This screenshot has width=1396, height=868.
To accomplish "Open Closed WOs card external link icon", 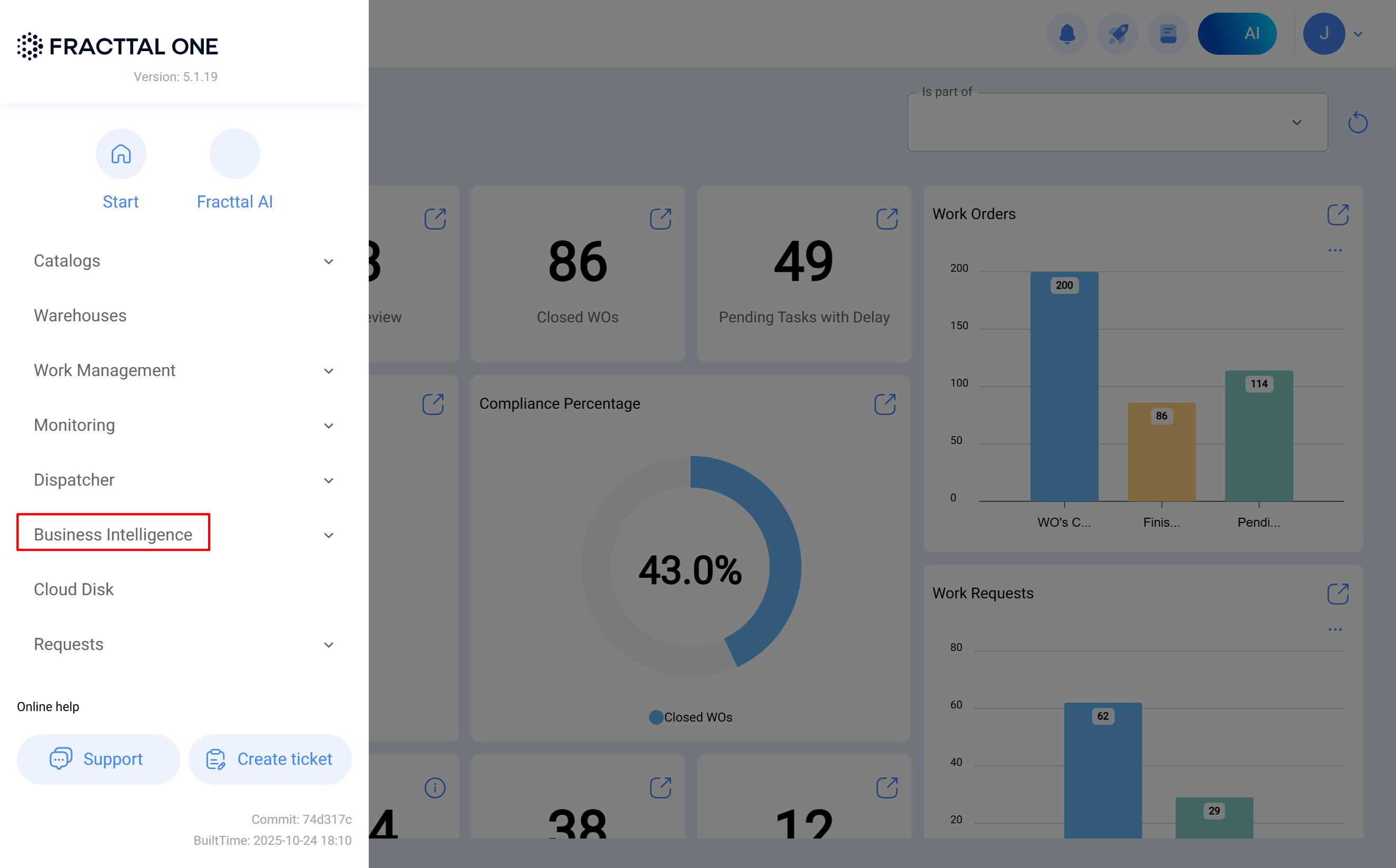I will coord(660,219).
